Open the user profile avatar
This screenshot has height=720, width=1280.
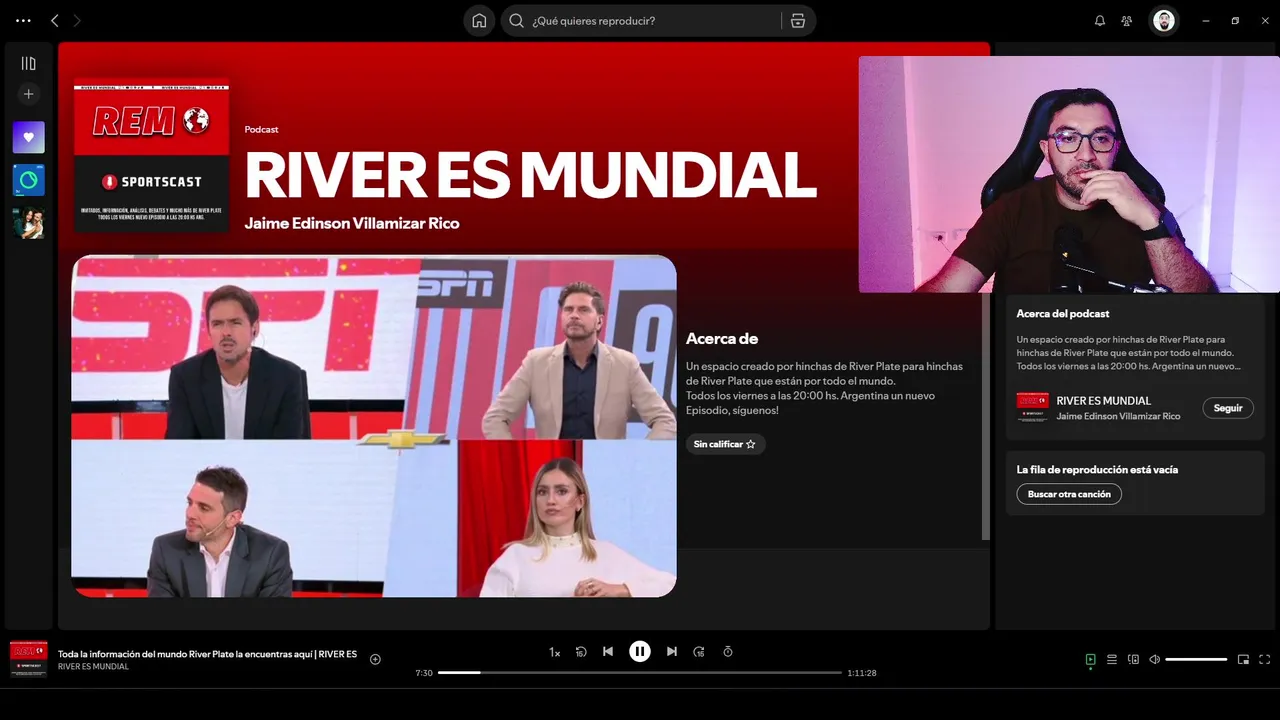1163,20
